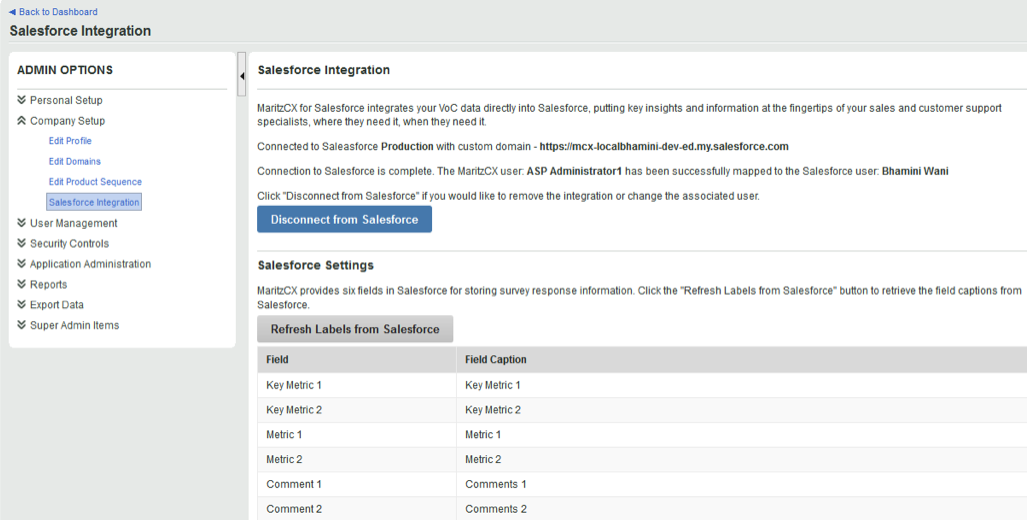Click the Bhamini Wani user name

click(915, 172)
